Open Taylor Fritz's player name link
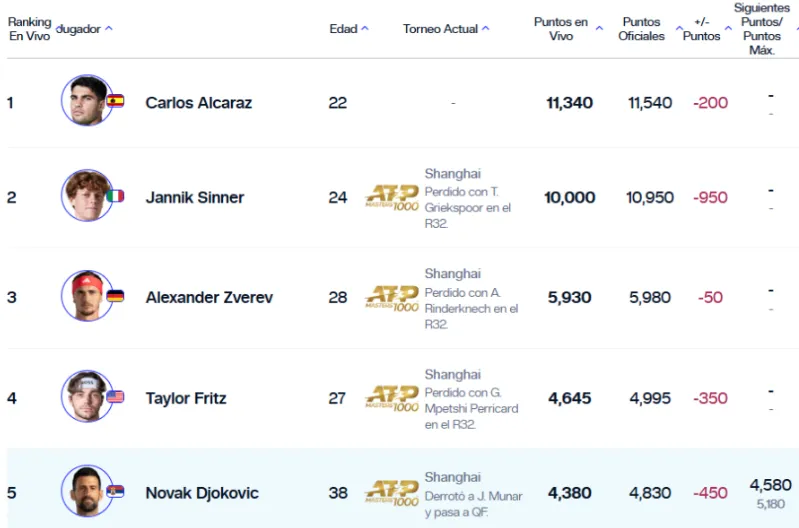Image resolution: width=799 pixels, height=528 pixels. 186,398
